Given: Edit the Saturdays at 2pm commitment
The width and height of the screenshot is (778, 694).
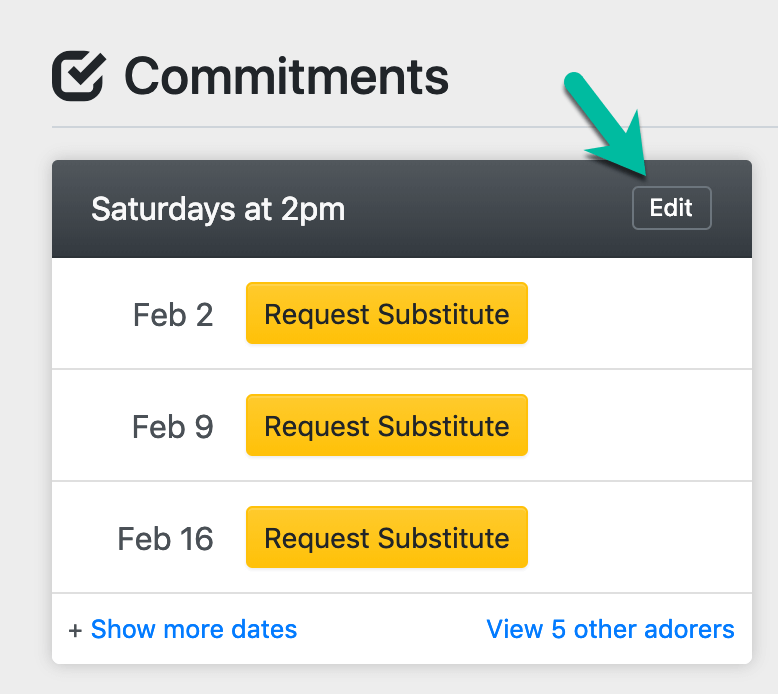Looking at the screenshot, I should coord(671,208).
